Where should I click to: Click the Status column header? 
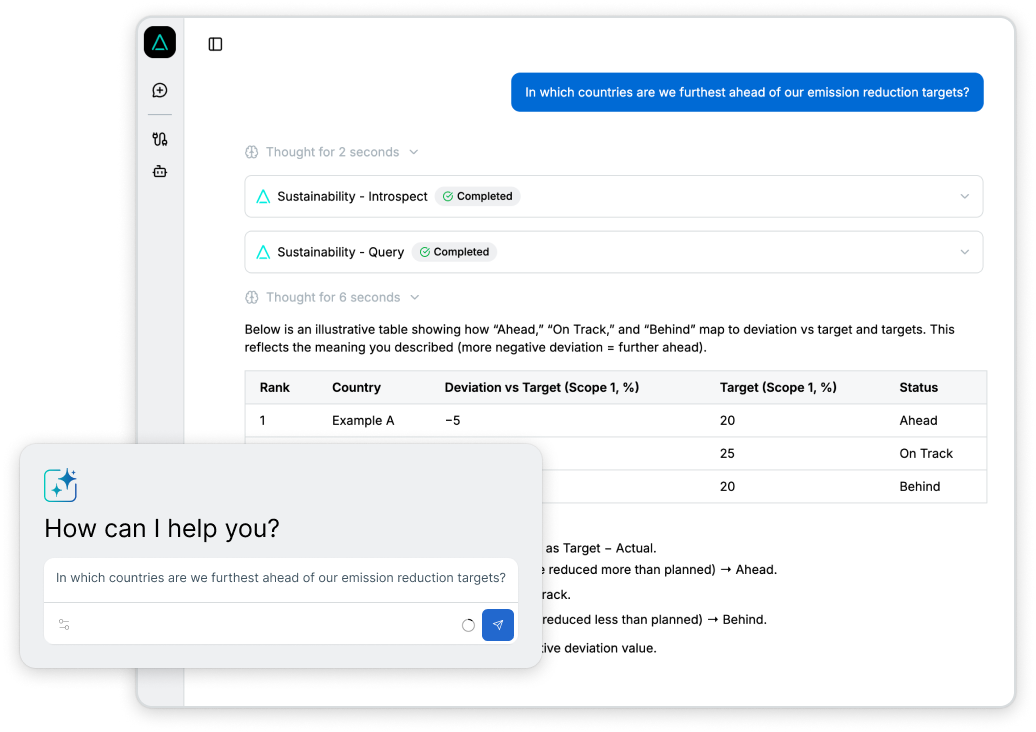(x=918, y=387)
